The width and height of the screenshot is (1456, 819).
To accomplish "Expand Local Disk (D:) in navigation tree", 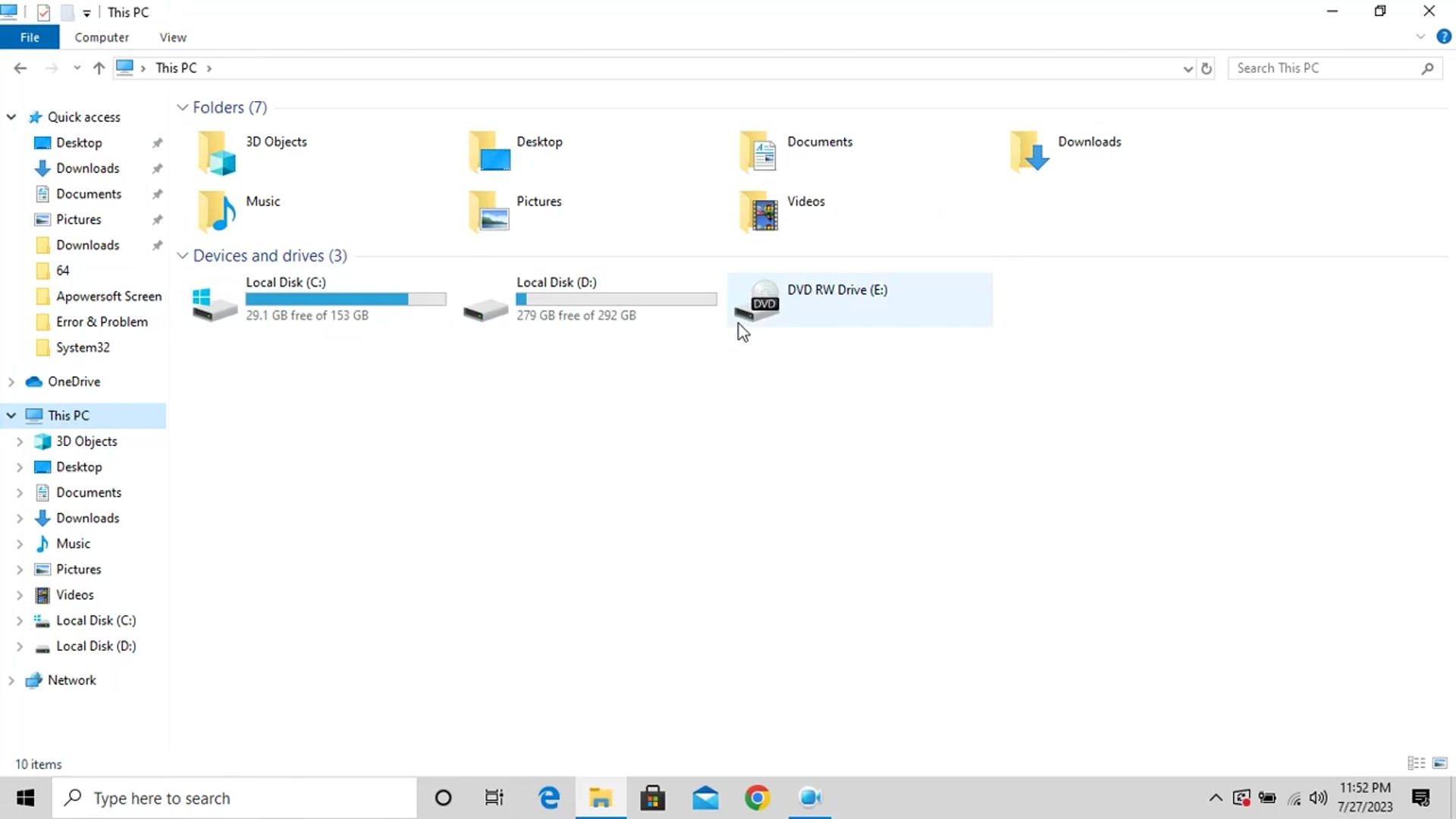I will click(x=20, y=646).
